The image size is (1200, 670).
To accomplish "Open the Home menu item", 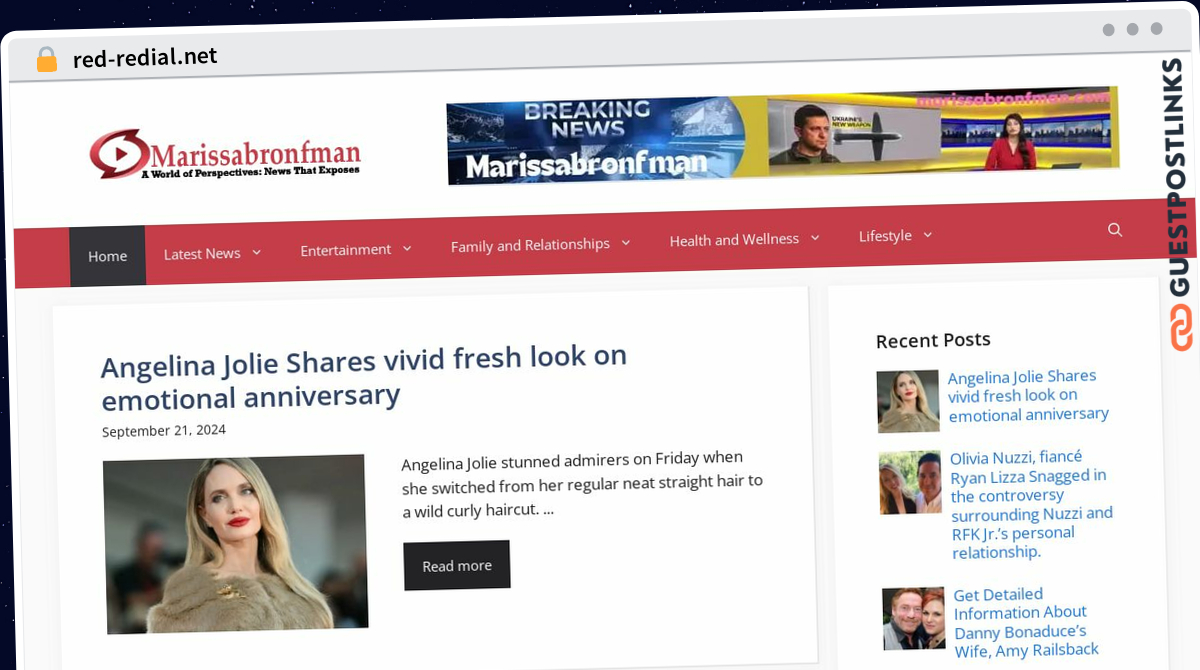I will 107,256.
